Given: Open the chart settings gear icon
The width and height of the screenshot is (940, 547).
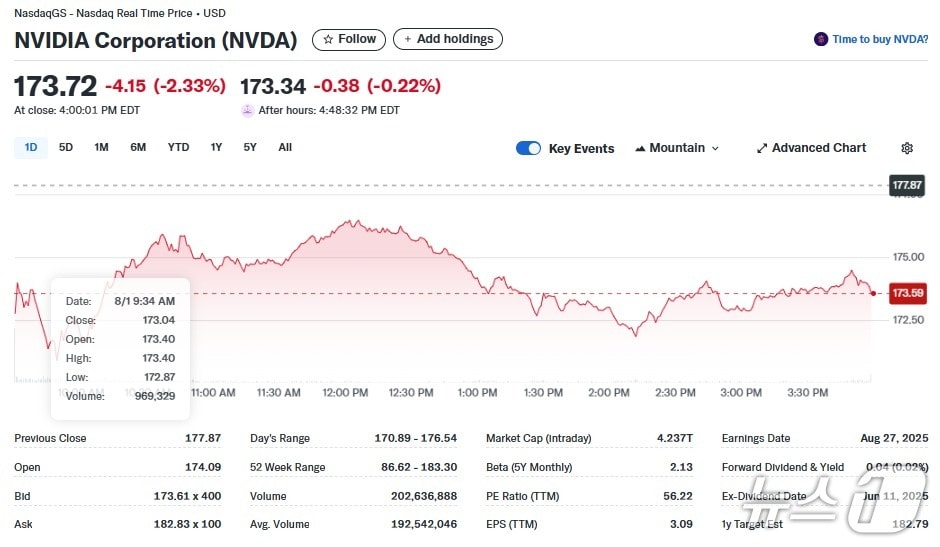Looking at the screenshot, I should coord(907,148).
